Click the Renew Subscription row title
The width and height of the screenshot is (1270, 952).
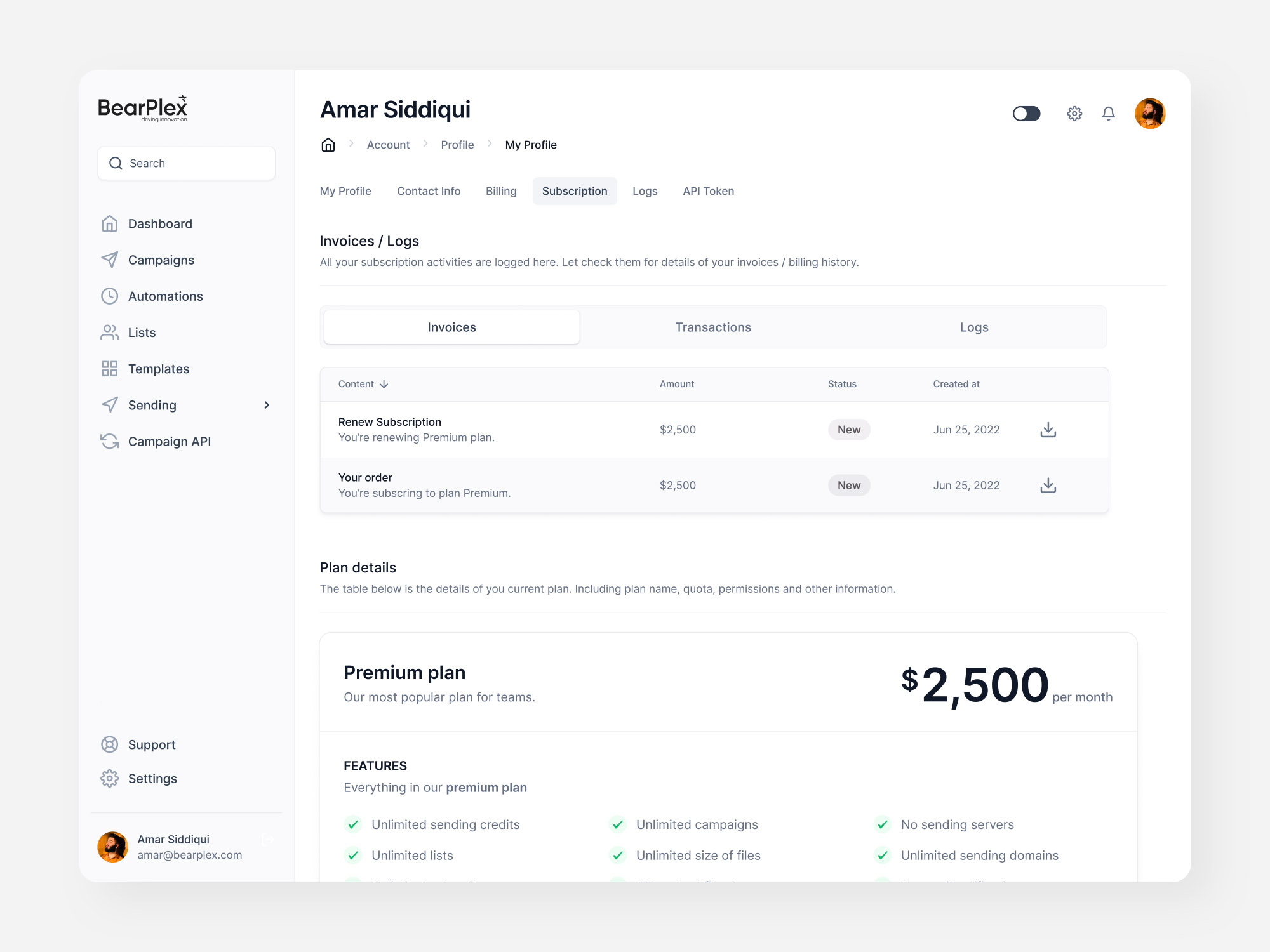tap(390, 422)
